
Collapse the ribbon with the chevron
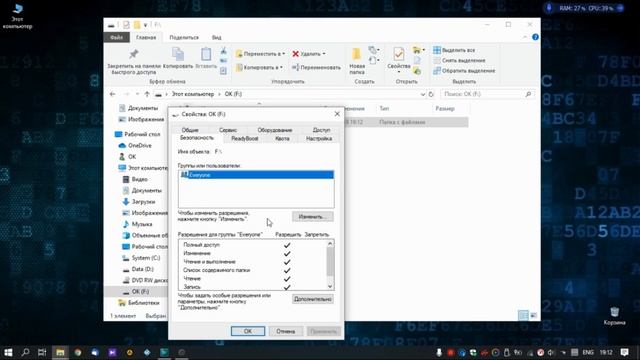click(x=525, y=37)
